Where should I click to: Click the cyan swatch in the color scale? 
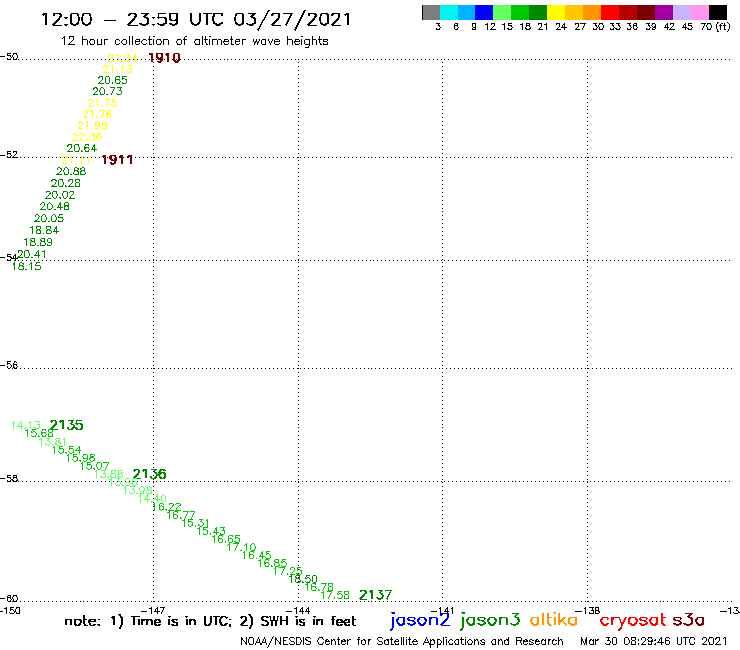(x=449, y=13)
